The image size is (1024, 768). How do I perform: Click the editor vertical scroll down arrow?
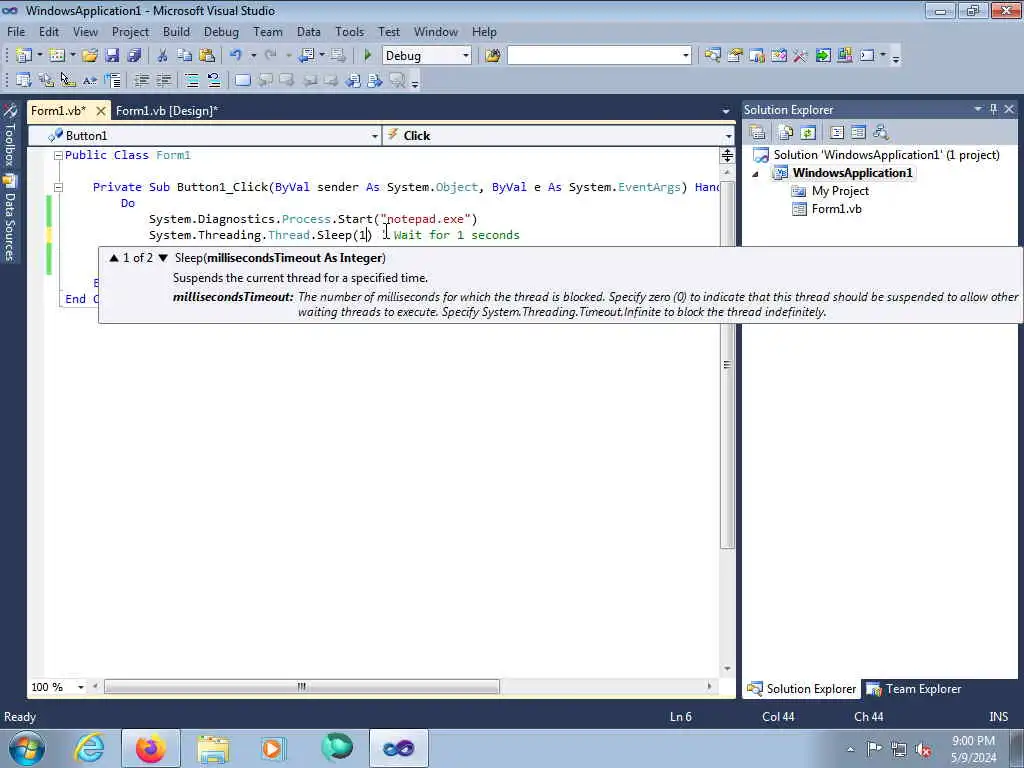(x=727, y=669)
